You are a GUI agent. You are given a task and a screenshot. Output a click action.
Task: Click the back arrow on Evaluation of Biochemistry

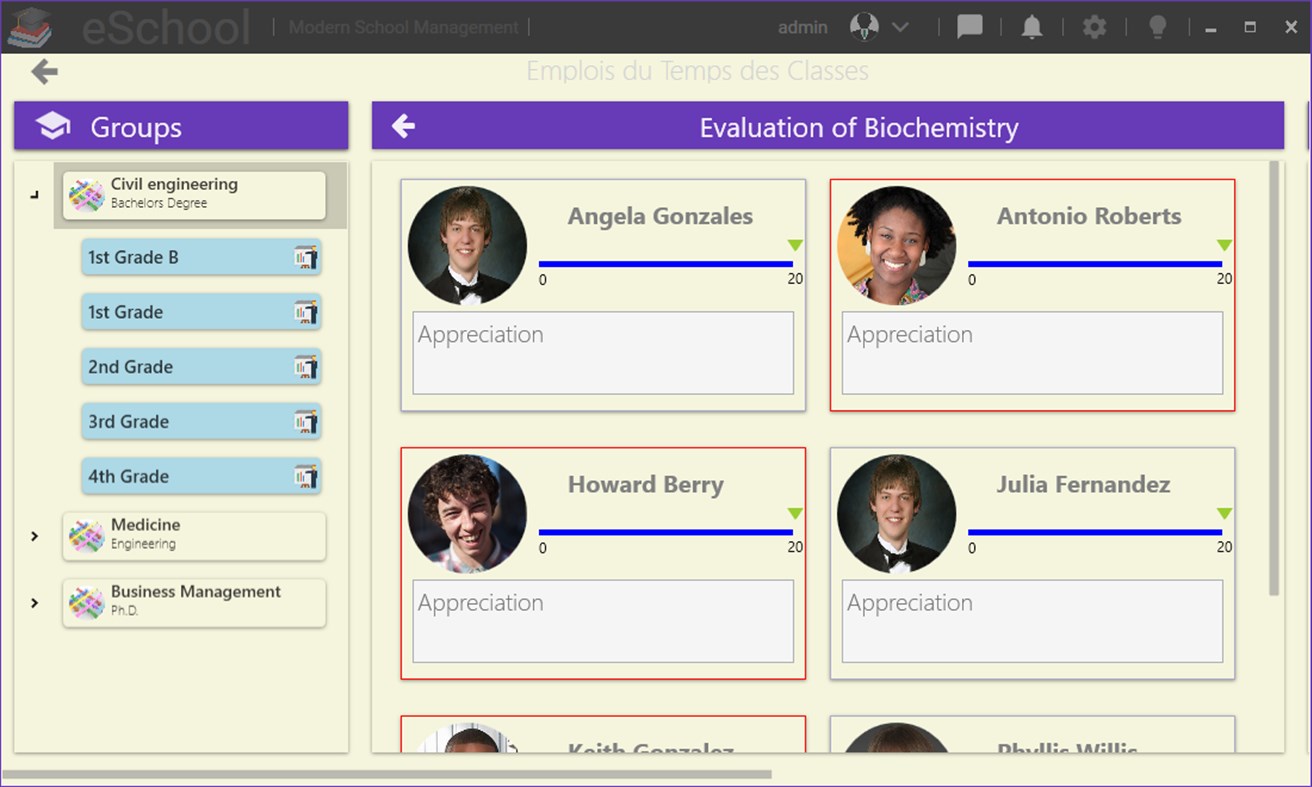403,127
